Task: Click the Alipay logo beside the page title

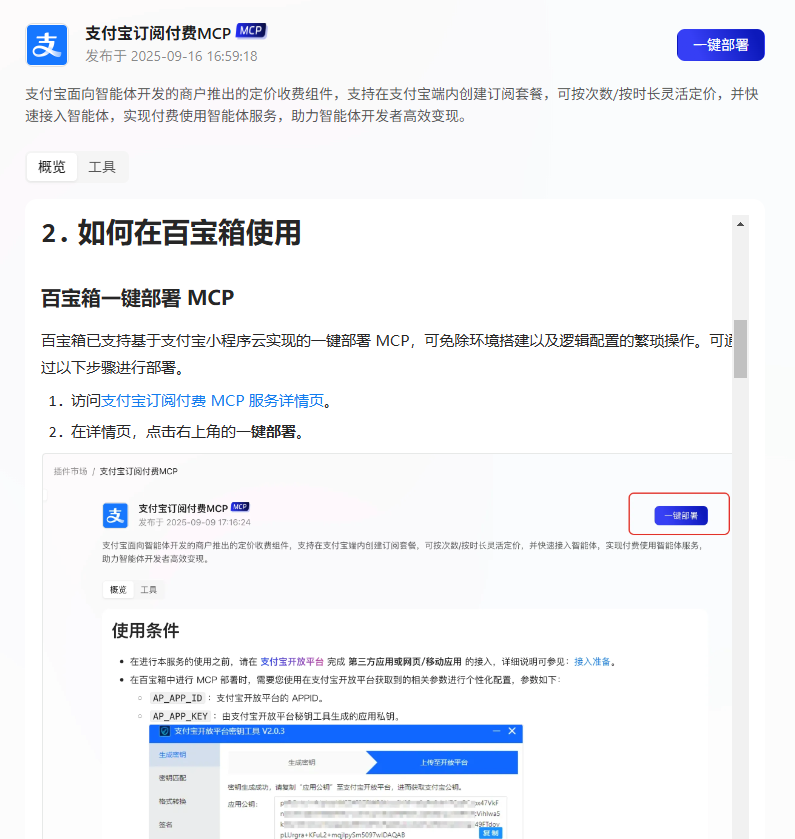Action: (x=47, y=45)
